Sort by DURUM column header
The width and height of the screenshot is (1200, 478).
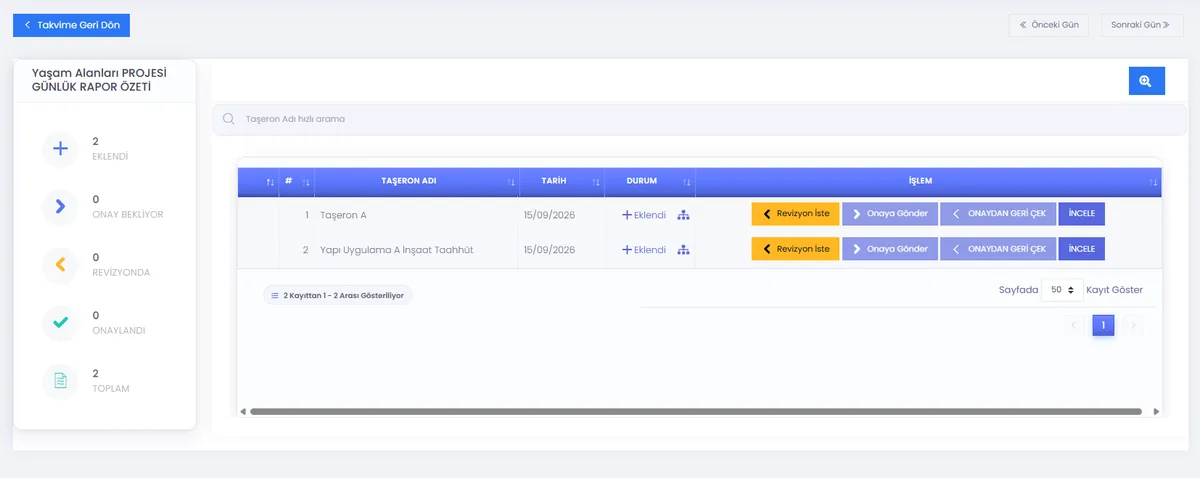tap(649, 182)
